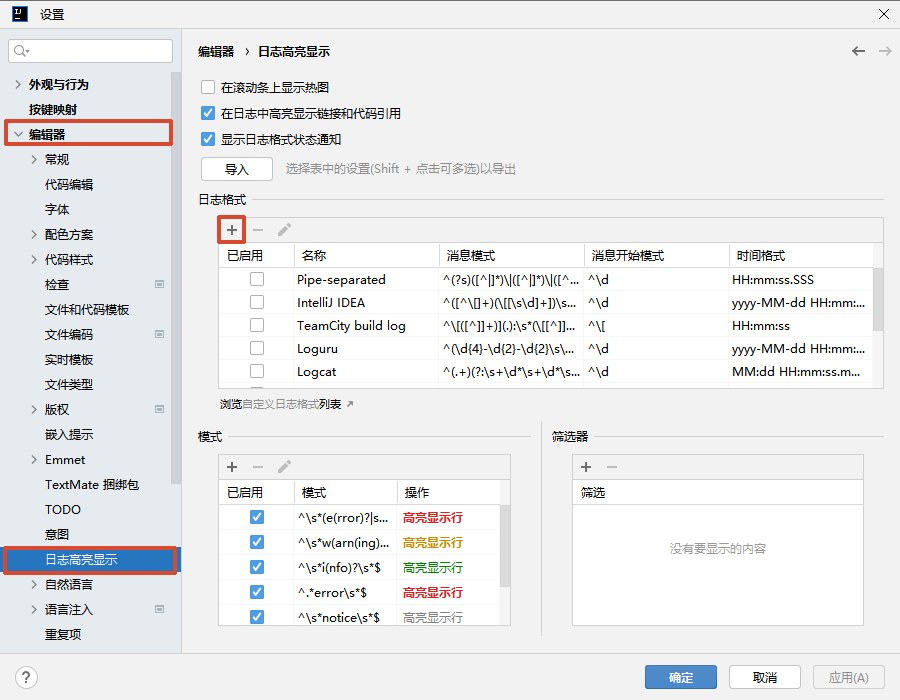Collapse the 编辑器 tree node

[17, 135]
